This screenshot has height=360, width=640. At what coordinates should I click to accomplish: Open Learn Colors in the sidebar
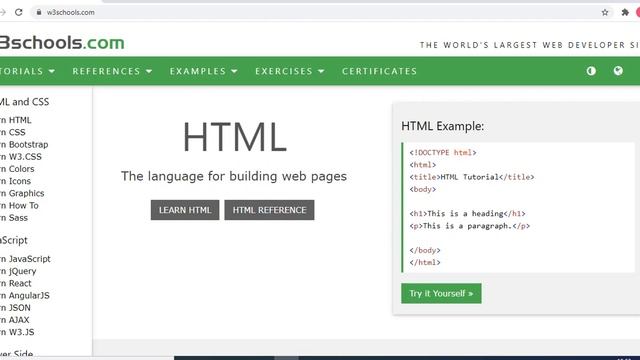(x=17, y=169)
